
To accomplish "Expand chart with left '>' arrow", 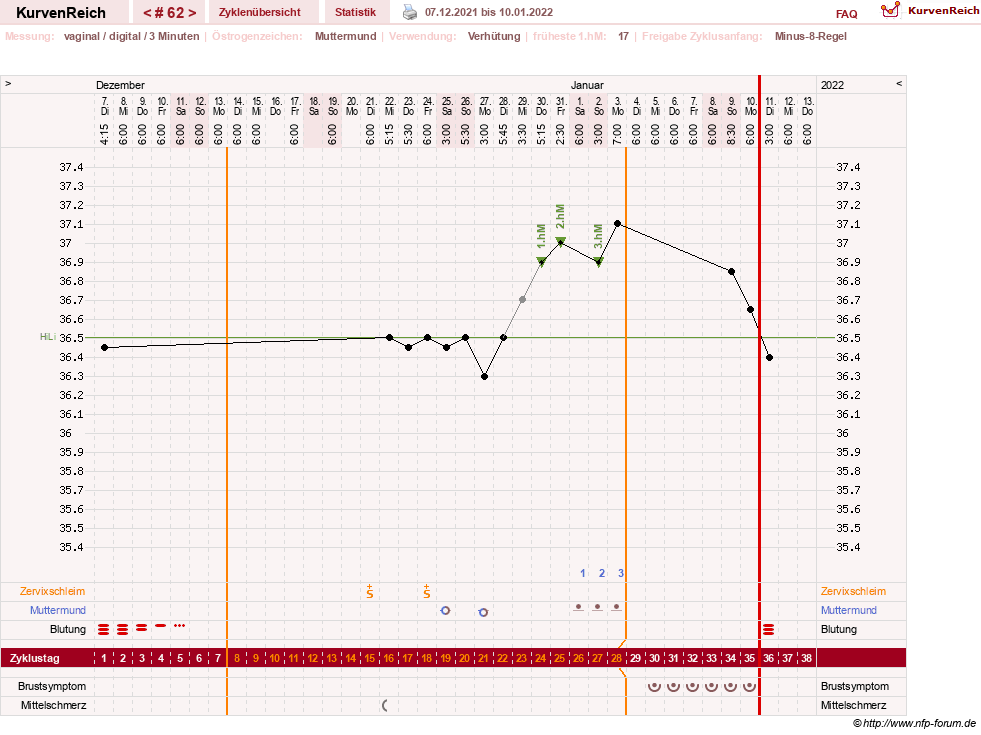I will pyautogui.click(x=8, y=83).
